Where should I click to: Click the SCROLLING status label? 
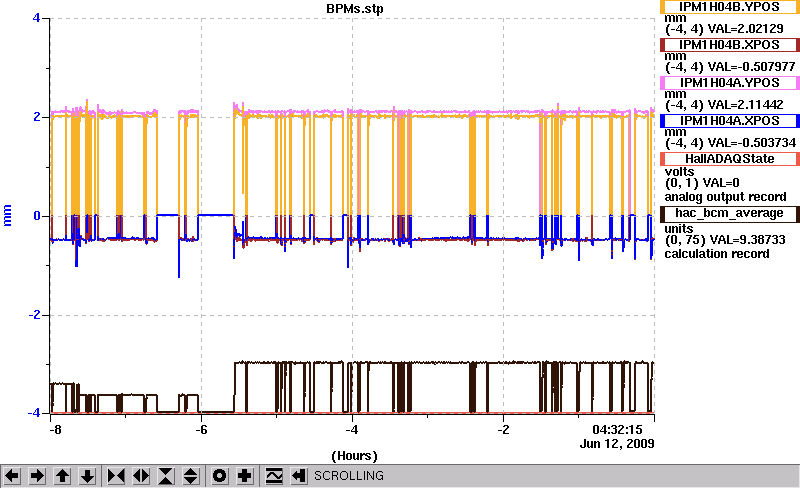pos(349,476)
